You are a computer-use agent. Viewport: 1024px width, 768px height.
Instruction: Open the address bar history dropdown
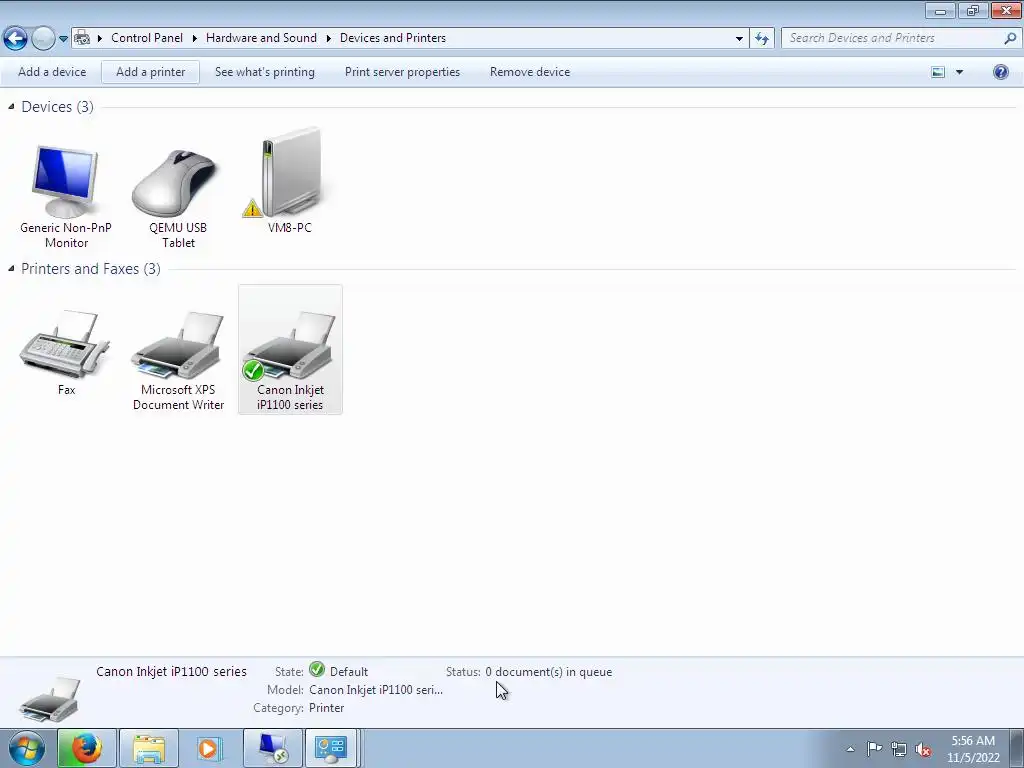(x=739, y=39)
